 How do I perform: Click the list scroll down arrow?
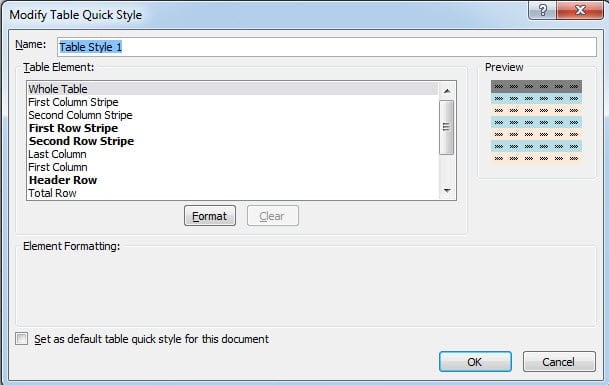click(447, 190)
